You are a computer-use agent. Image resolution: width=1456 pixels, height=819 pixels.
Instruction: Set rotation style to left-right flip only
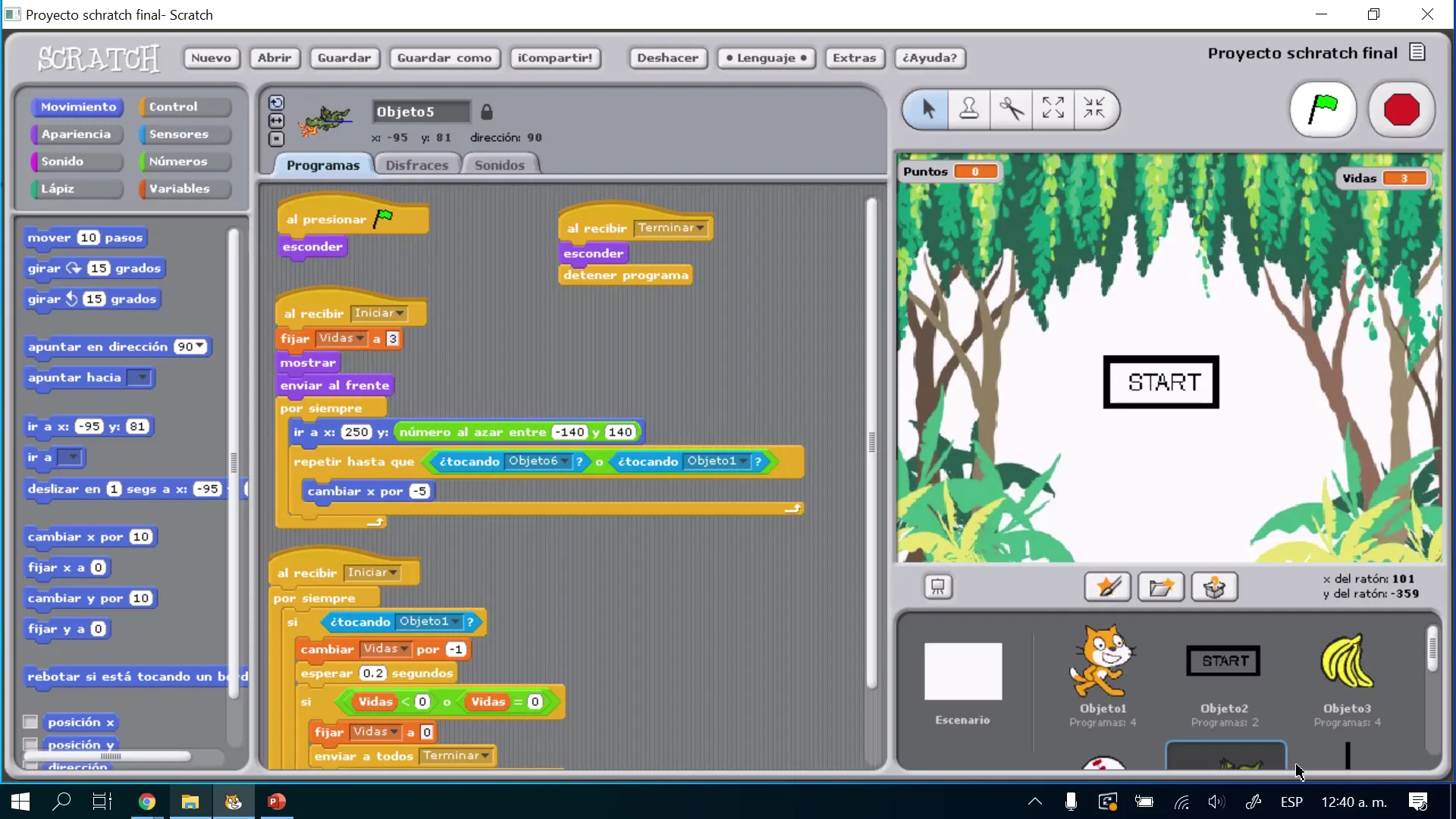pos(276,121)
